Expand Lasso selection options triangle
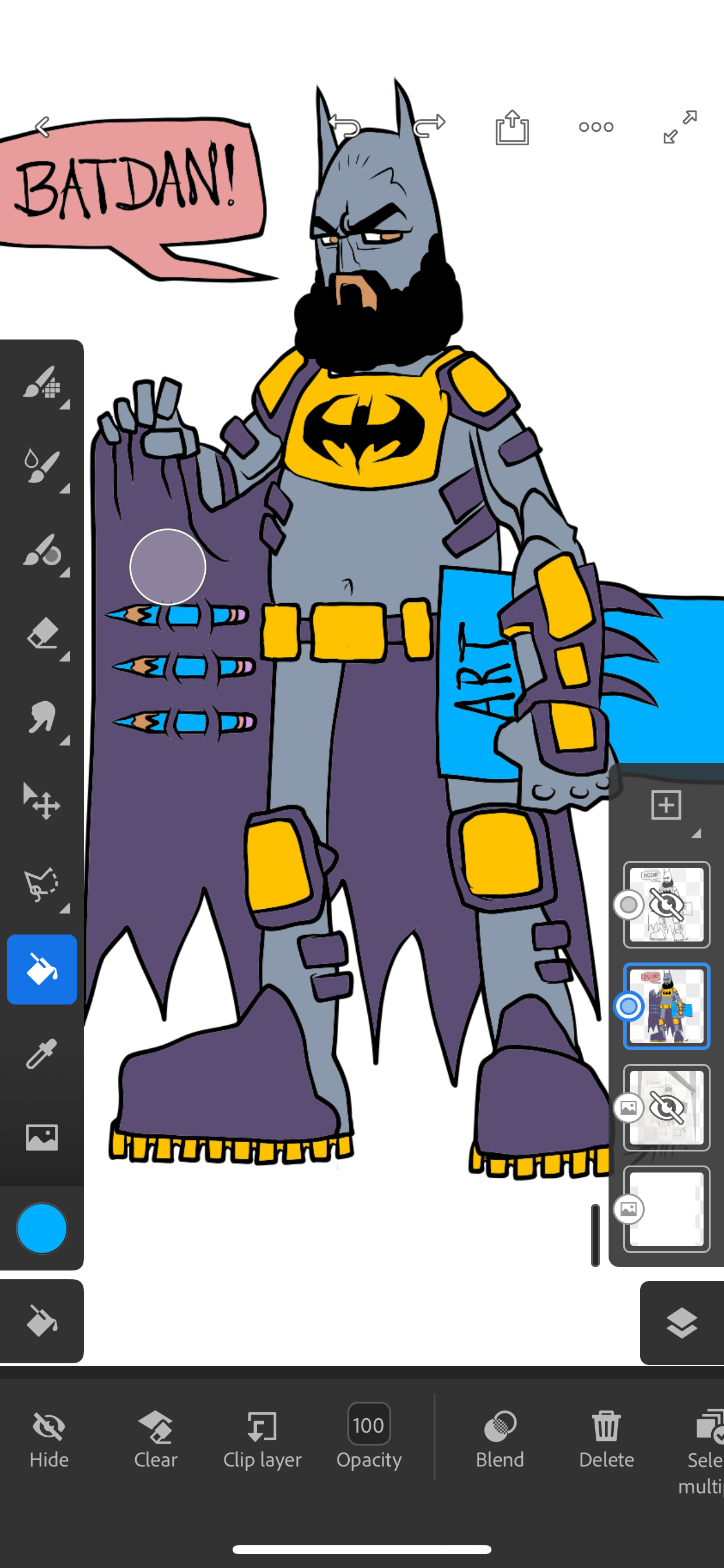The width and height of the screenshot is (724, 1568). (x=65, y=909)
